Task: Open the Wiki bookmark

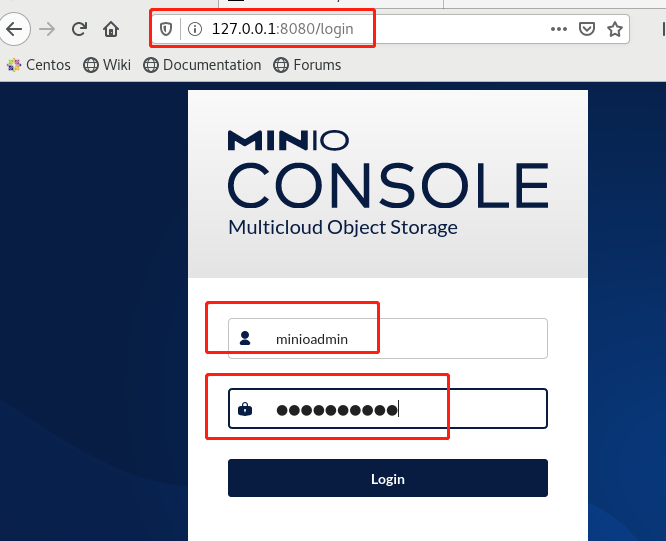Action: coord(107,65)
